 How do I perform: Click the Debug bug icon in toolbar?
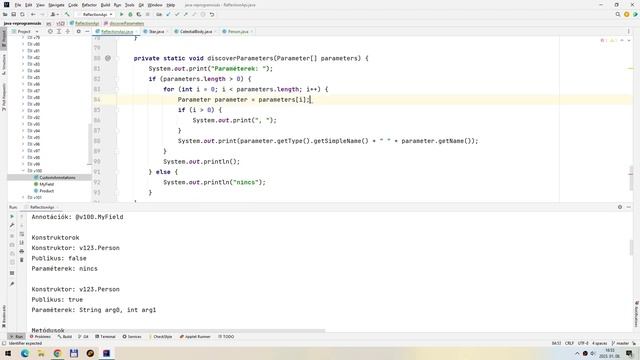pos(130,14)
